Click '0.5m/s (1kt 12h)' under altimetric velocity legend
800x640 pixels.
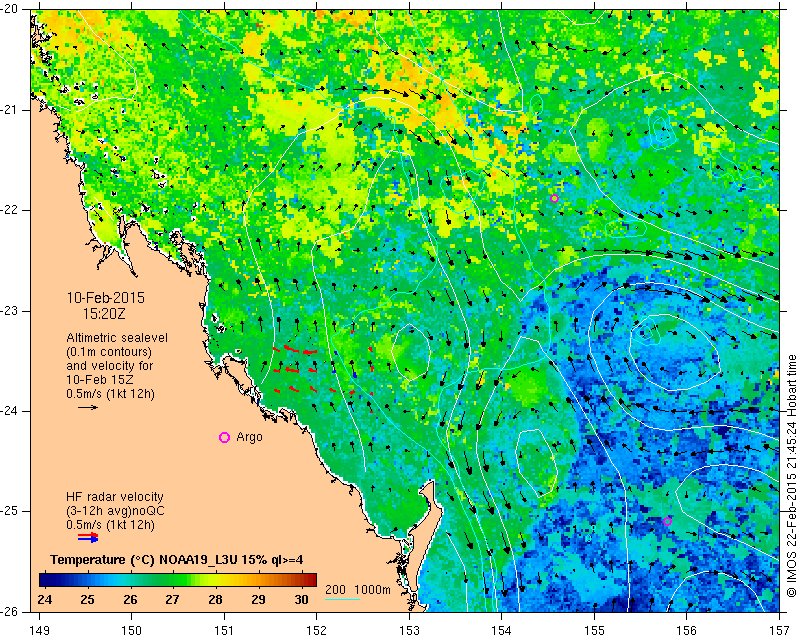pos(110,394)
